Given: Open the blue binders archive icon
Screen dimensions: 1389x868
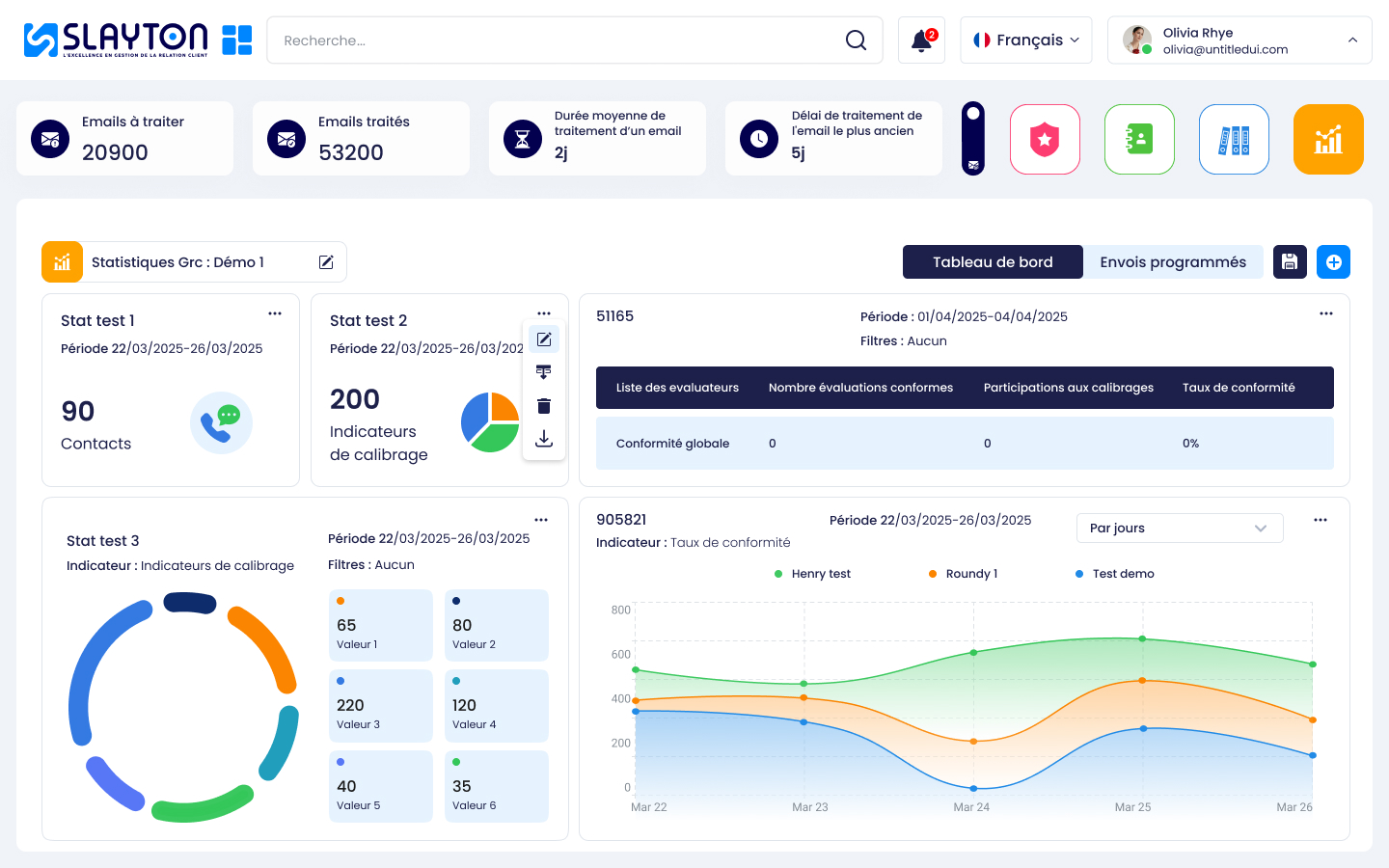Looking at the screenshot, I should (1234, 140).
